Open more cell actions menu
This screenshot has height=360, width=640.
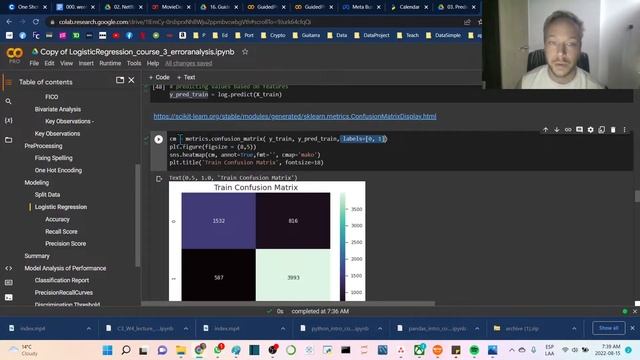[624, 130]
